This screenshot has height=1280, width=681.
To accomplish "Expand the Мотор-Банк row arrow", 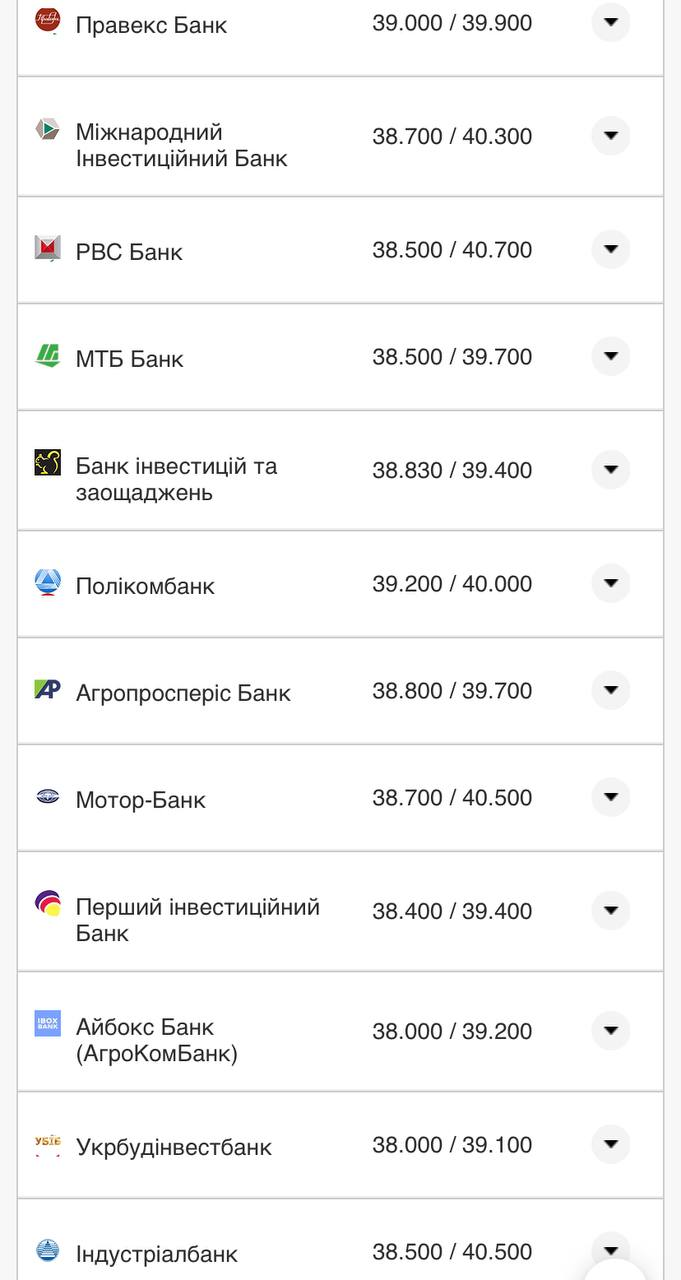I will [x=610, y=797].
